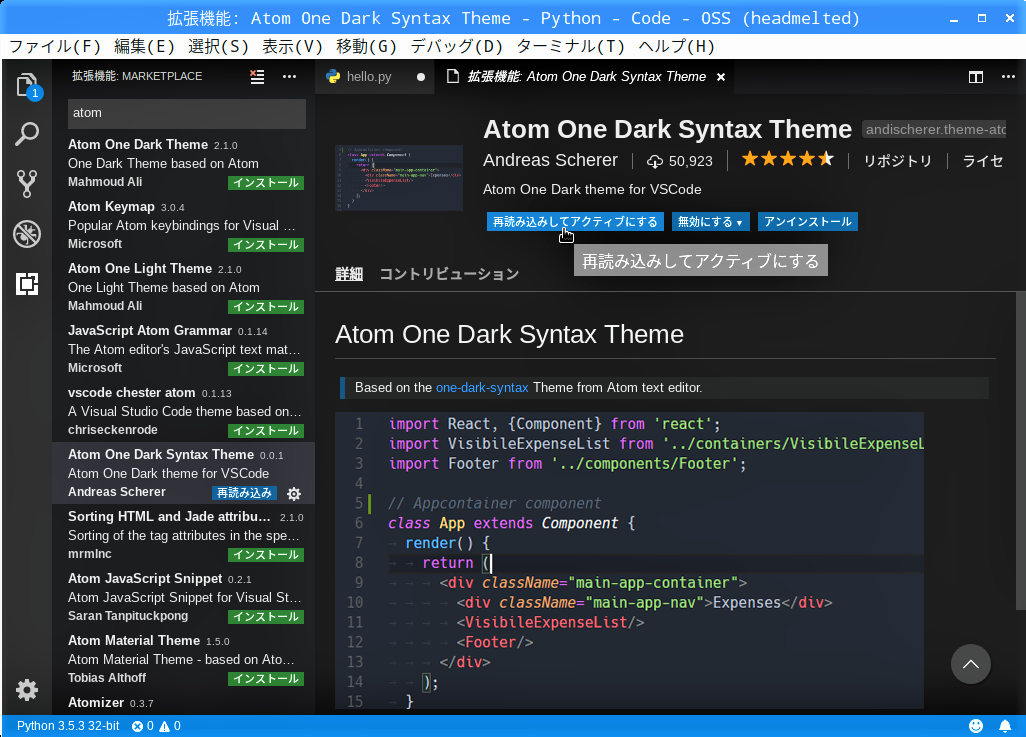Screen dimensions: 1026x737
Task: Open the ヘルプ(H) menu
Action: pyautogui.click(x=677, y=46)
